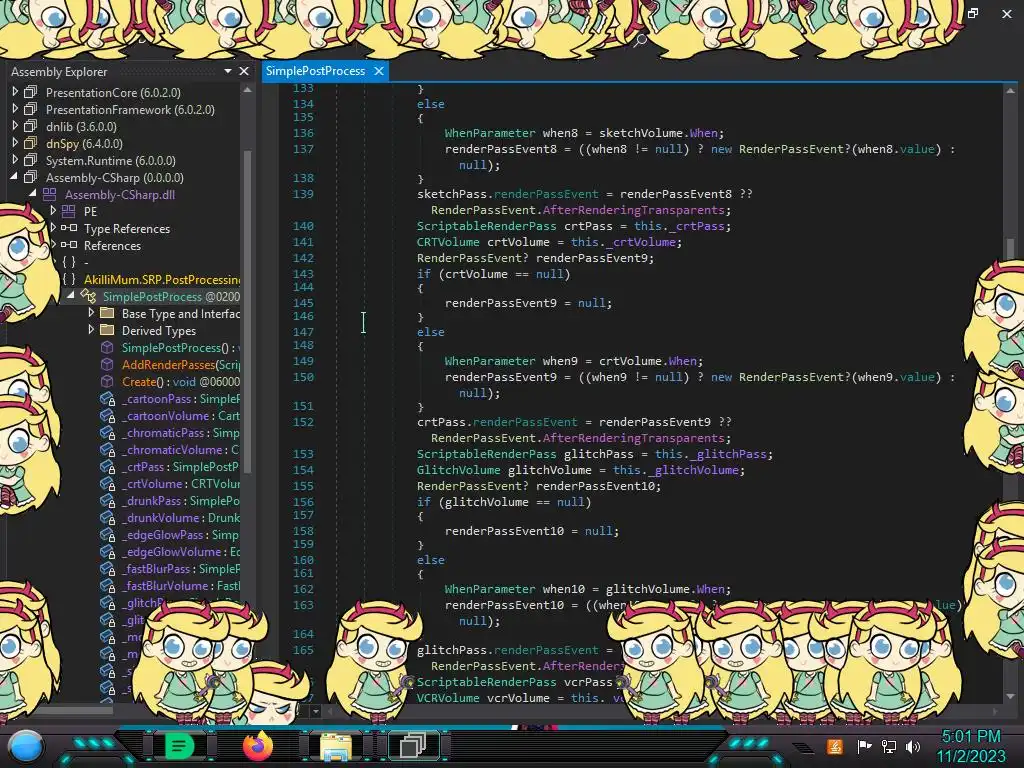Click the dnSpy assembly icon
Viewport: 1024px width, 768px height.
[x=31, y=143]
